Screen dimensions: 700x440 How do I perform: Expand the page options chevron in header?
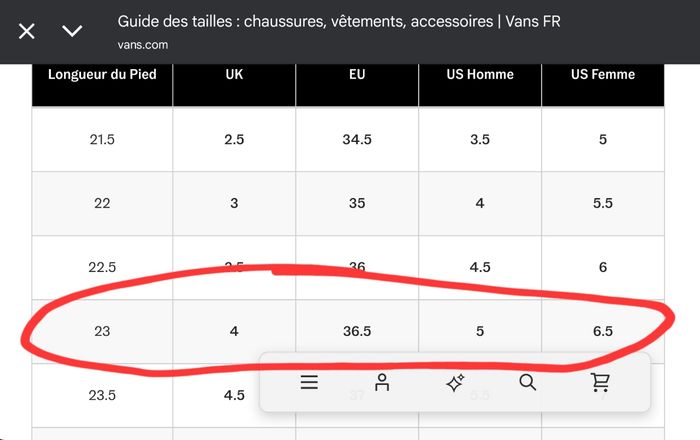point(72,31)
